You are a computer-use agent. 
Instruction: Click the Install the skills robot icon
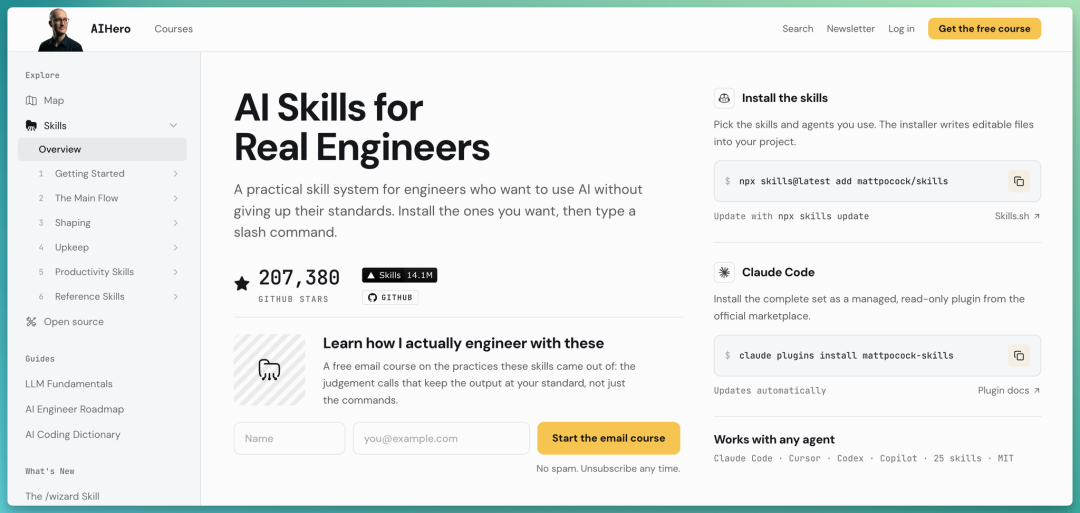[x=724, y=98]
